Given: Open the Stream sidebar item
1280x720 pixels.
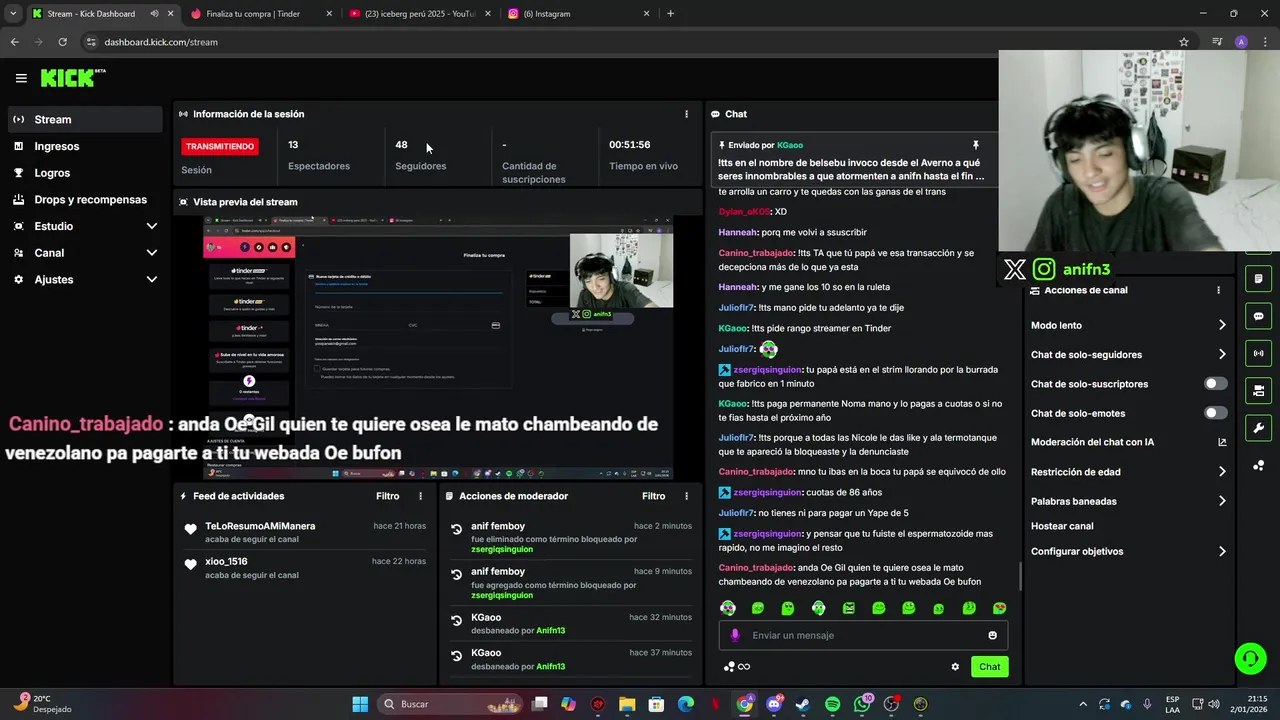Looking at the screenshot, I should click(86, 119).
